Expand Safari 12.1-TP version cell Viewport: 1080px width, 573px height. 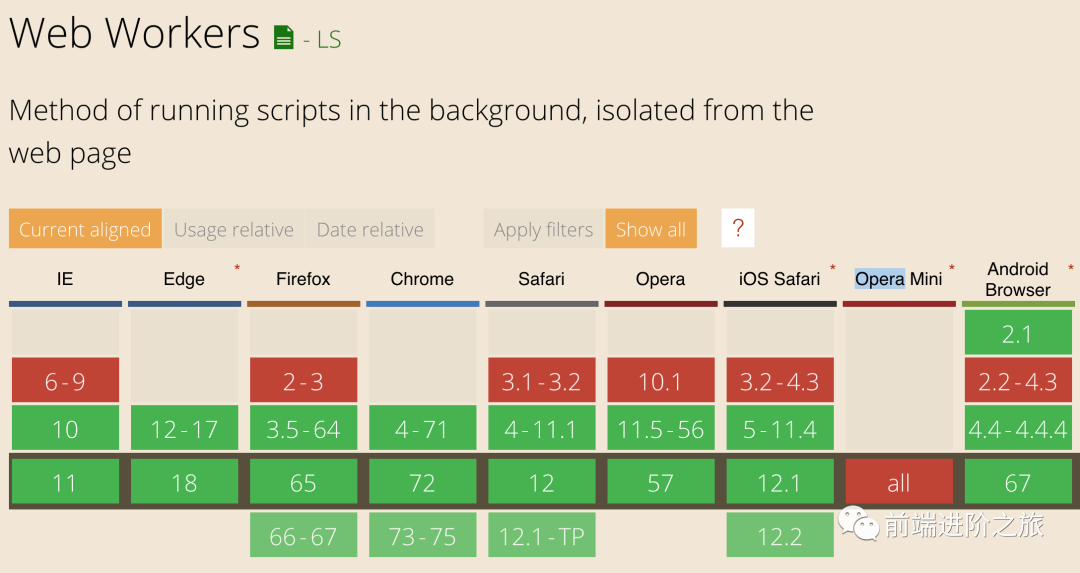pyautogui.click(x=541, y=536)
